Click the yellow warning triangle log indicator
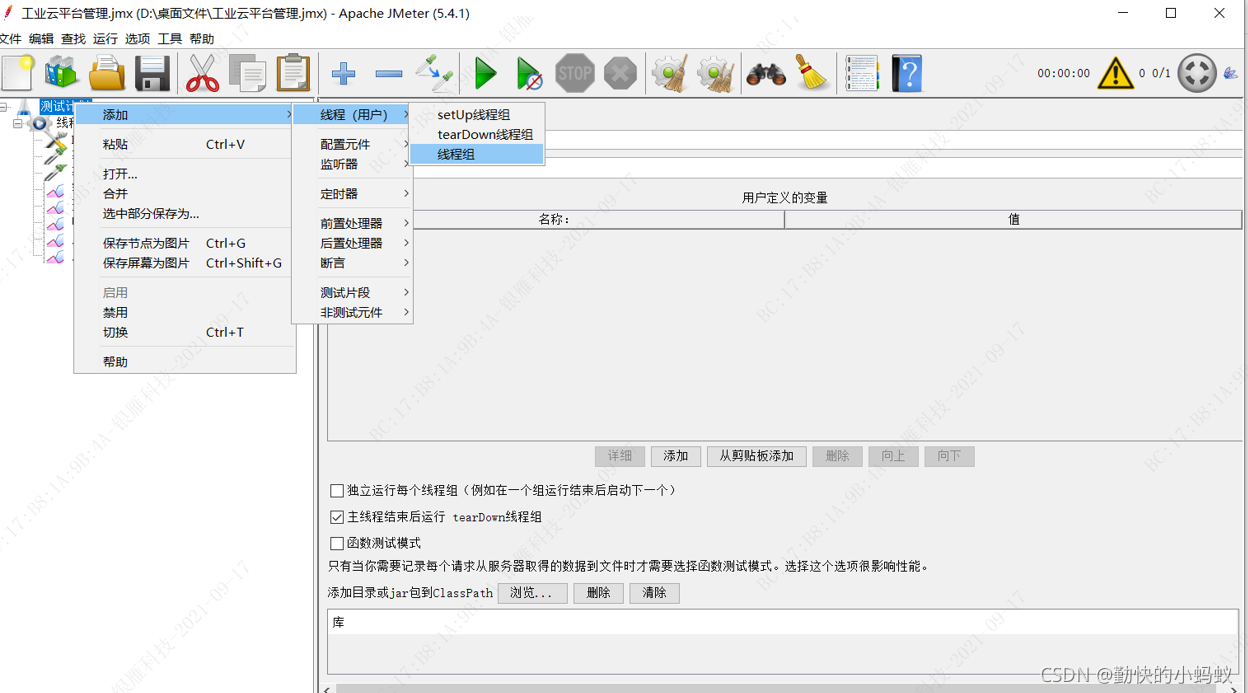 point(1115,73)
